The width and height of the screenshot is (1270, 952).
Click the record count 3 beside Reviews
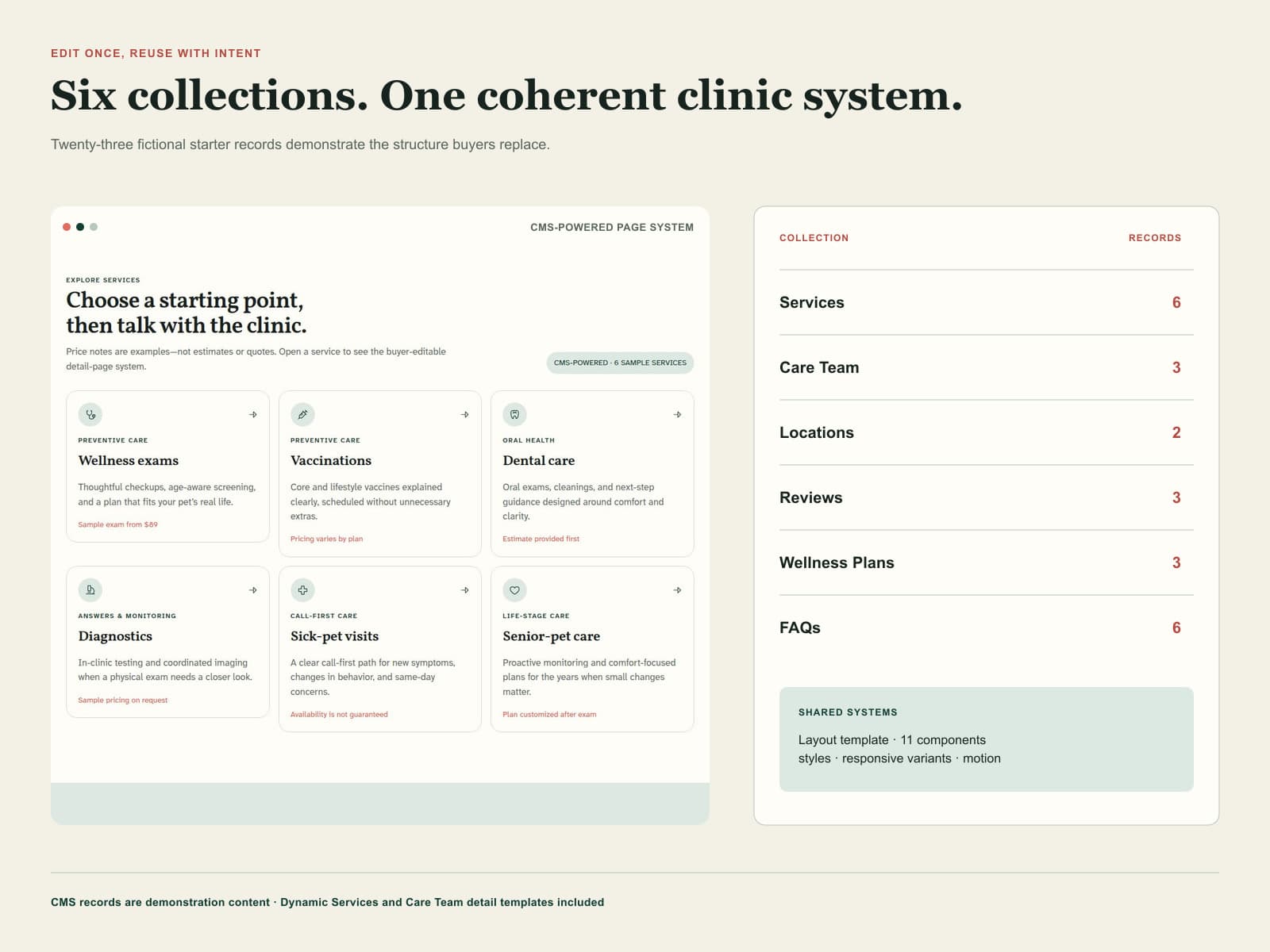coord(1176,497)
